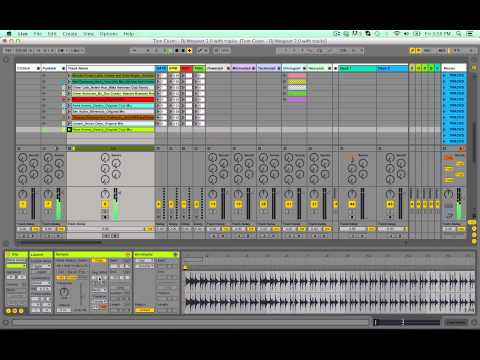
Task: Click the Launch box title bar
Action: [x=41, y=254]
